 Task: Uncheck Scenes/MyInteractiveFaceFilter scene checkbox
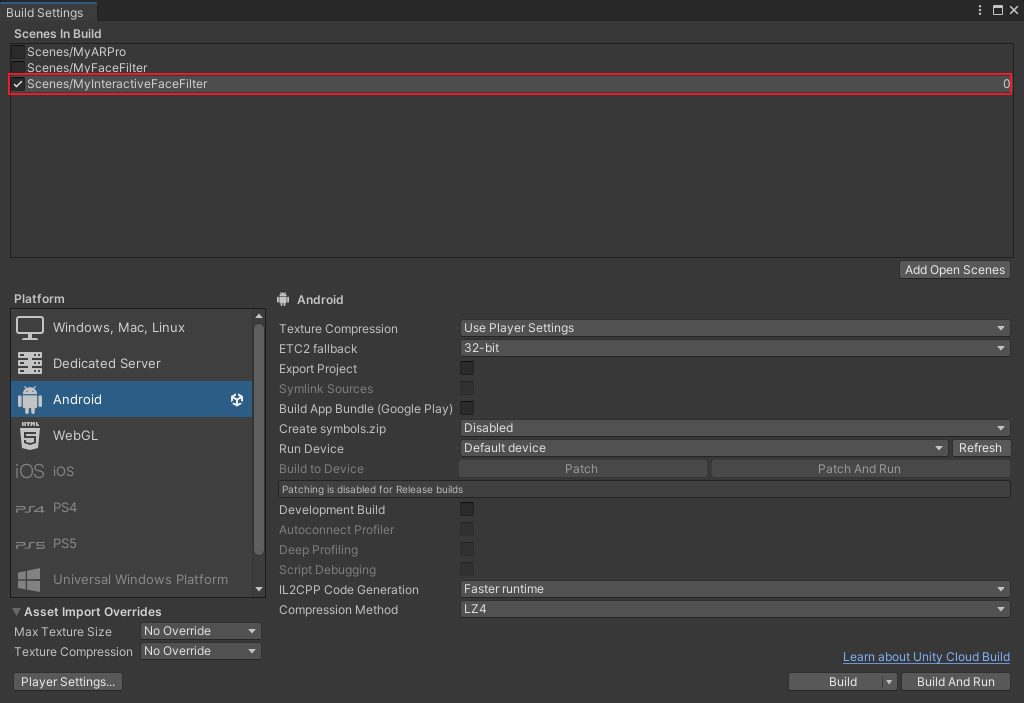click(18, 84)
